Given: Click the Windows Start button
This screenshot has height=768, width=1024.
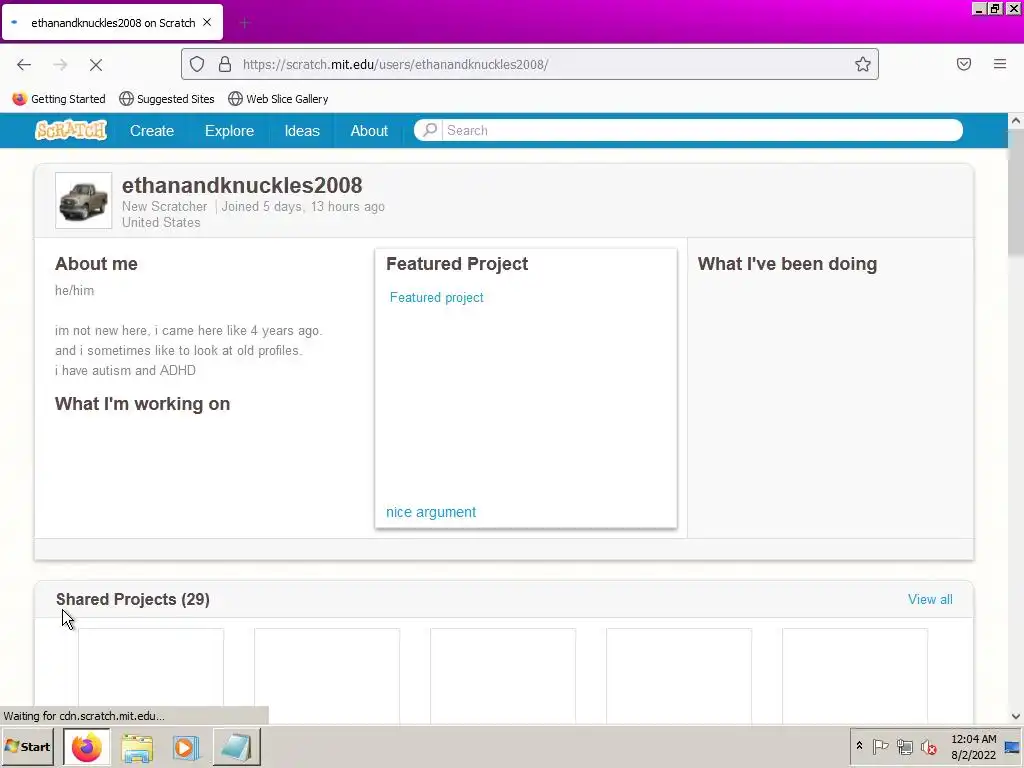Looking at the screenshot, I should [x=27, y=746].
